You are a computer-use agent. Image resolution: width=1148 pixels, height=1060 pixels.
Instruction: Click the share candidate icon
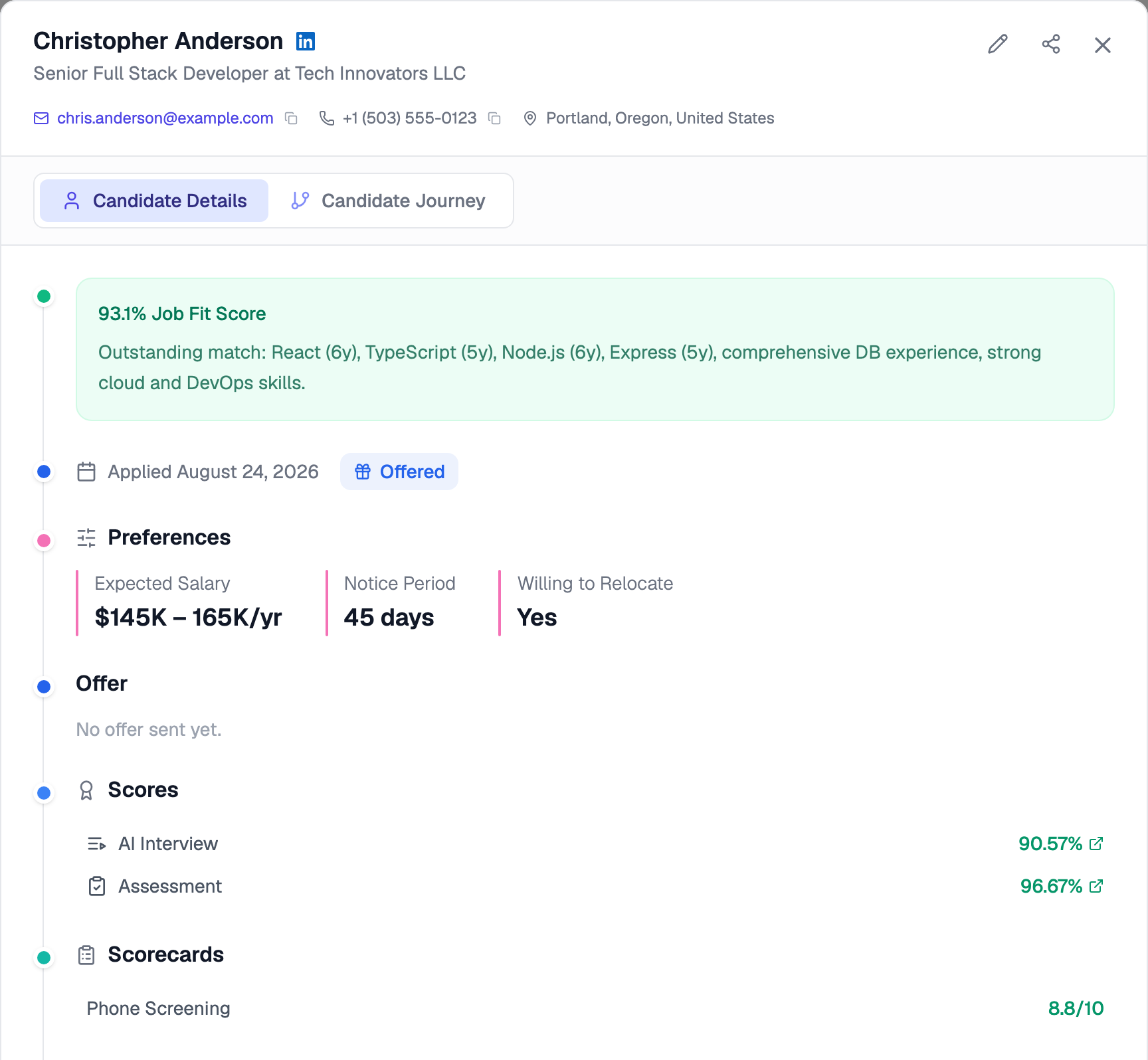[1051, 44]
